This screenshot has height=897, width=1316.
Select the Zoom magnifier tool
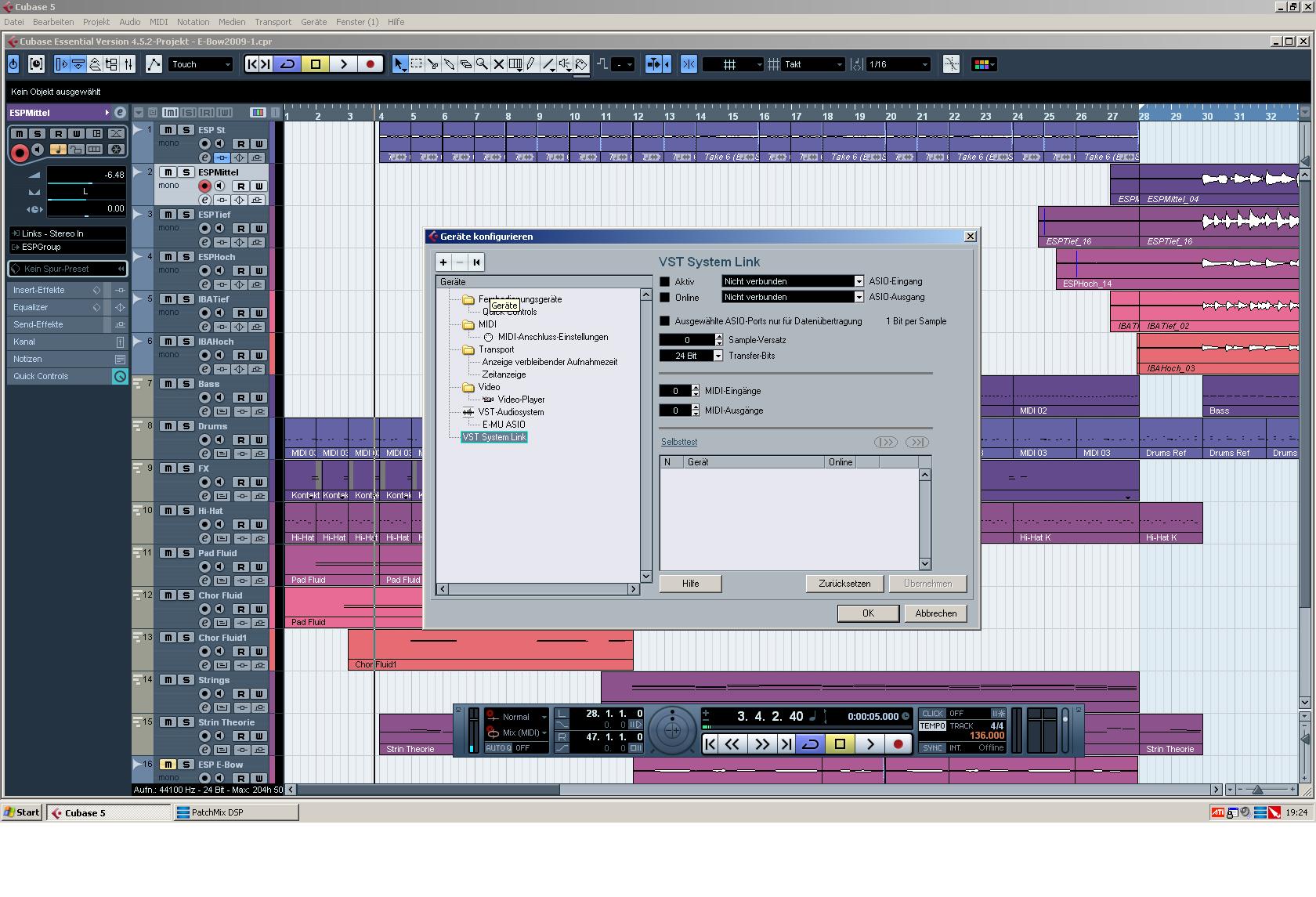[483, 64]
